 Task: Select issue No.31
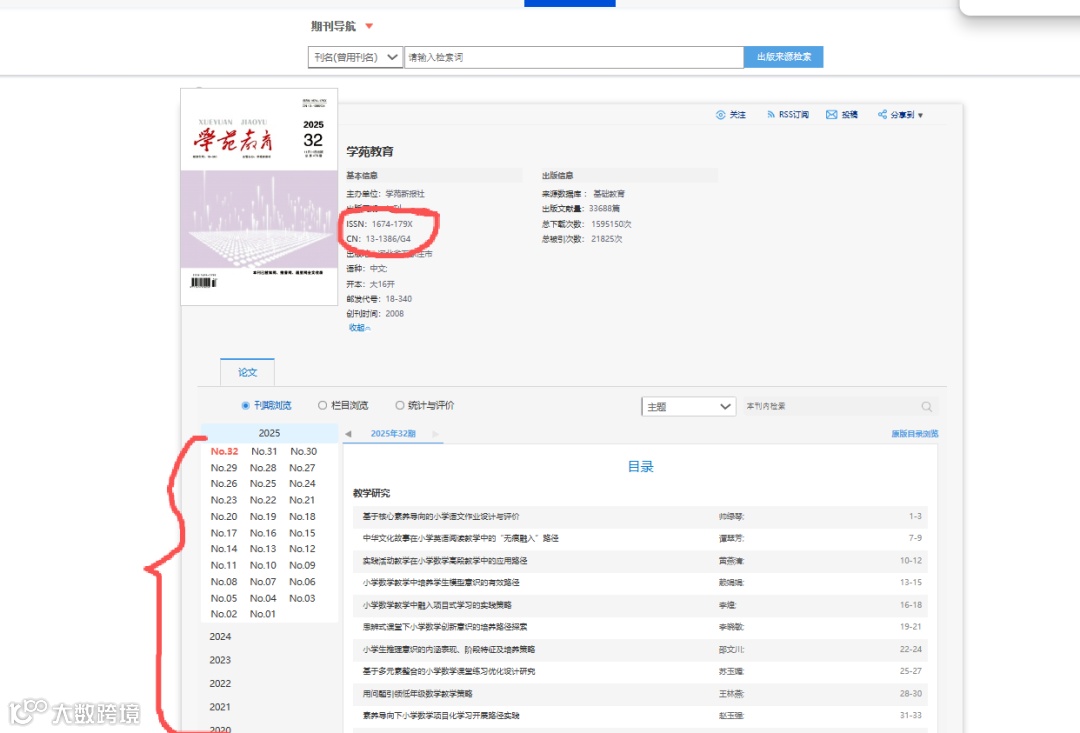(264, 451)
